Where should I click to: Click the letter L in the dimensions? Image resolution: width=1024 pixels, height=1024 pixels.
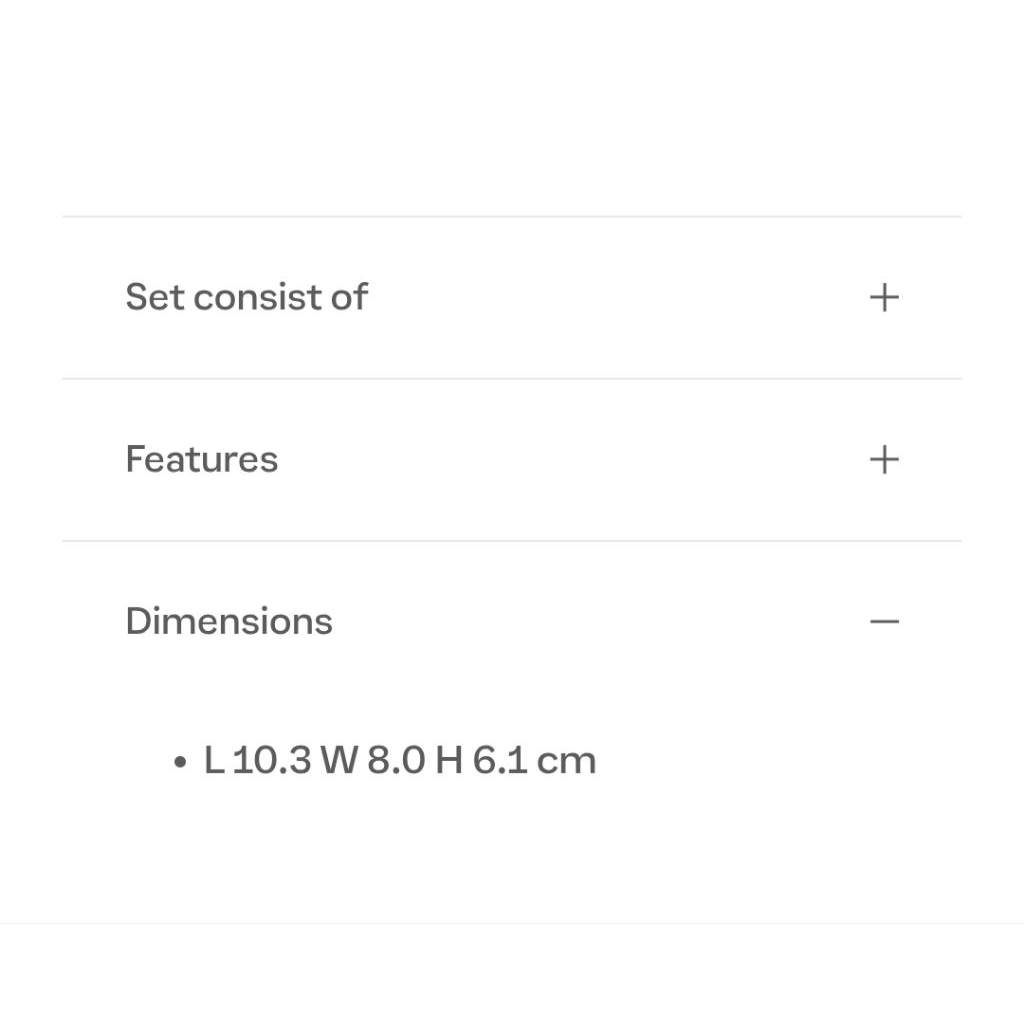click(x=214, y=760)
